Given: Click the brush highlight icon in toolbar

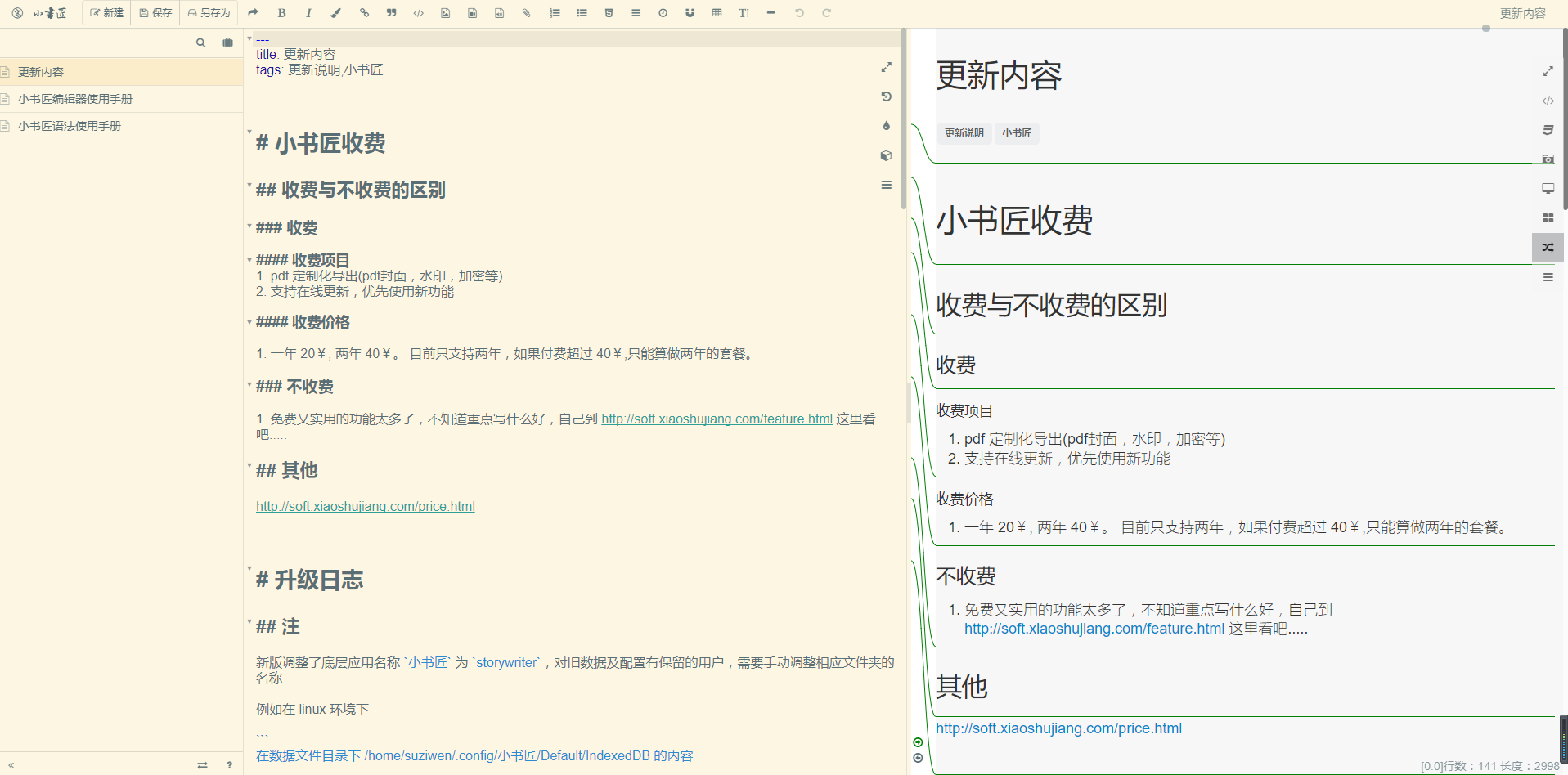Looking at the screenshot, I should click(336, 13).
